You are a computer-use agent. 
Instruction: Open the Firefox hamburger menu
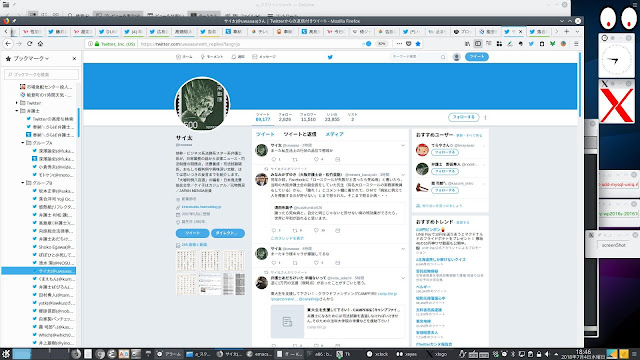pos(576,44)
